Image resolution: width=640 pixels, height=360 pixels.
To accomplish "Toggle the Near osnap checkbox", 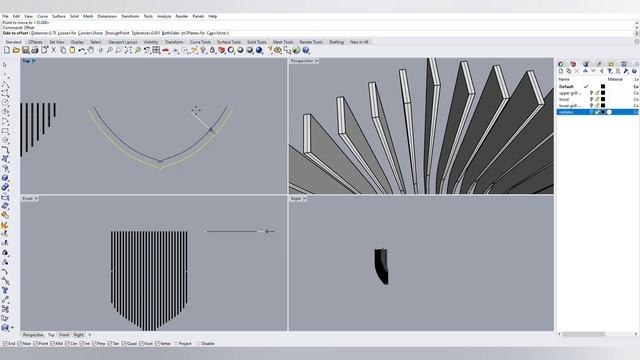I will click(20, 344).
